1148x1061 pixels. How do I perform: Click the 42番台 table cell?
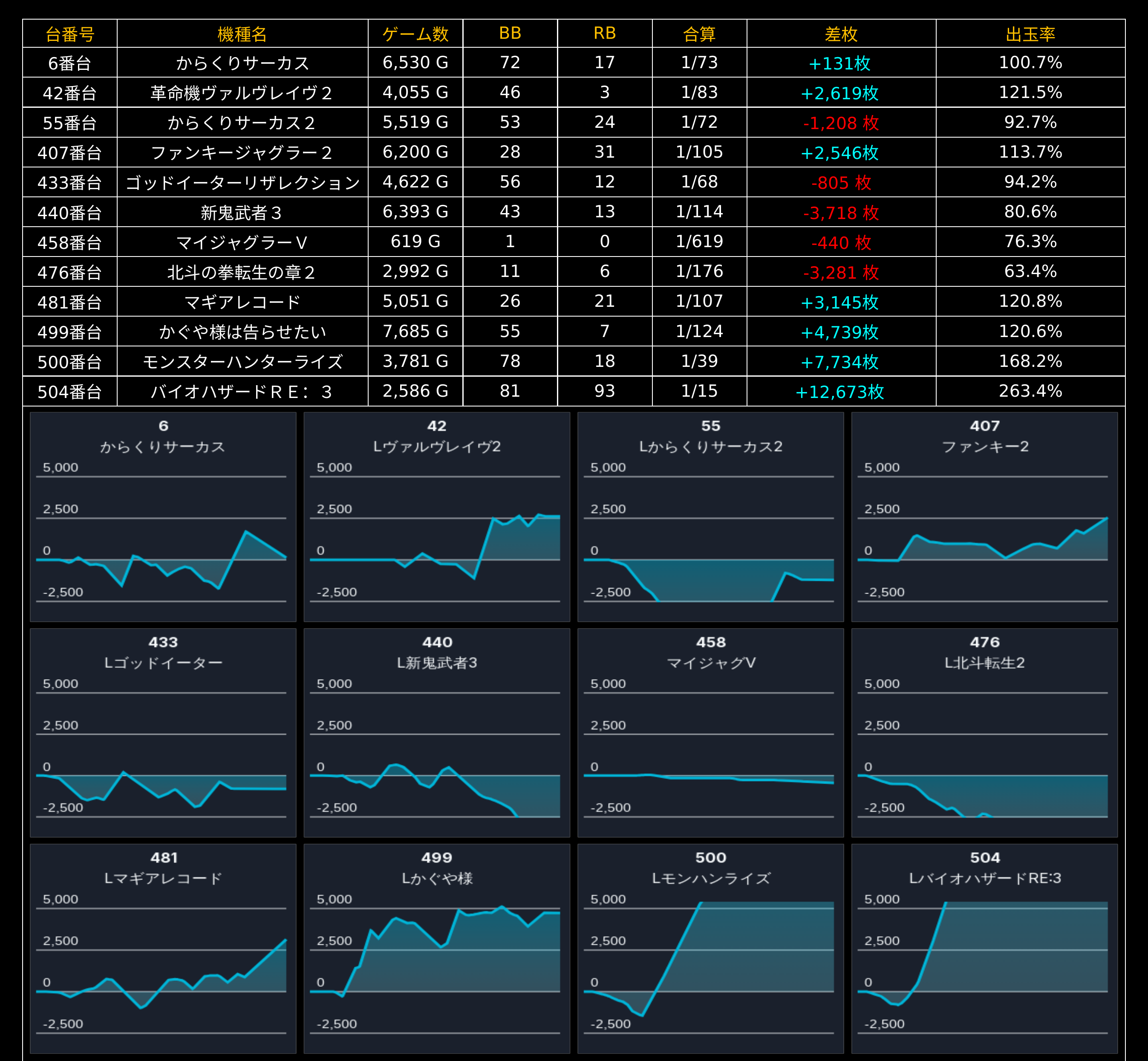[x=69, y=92]
